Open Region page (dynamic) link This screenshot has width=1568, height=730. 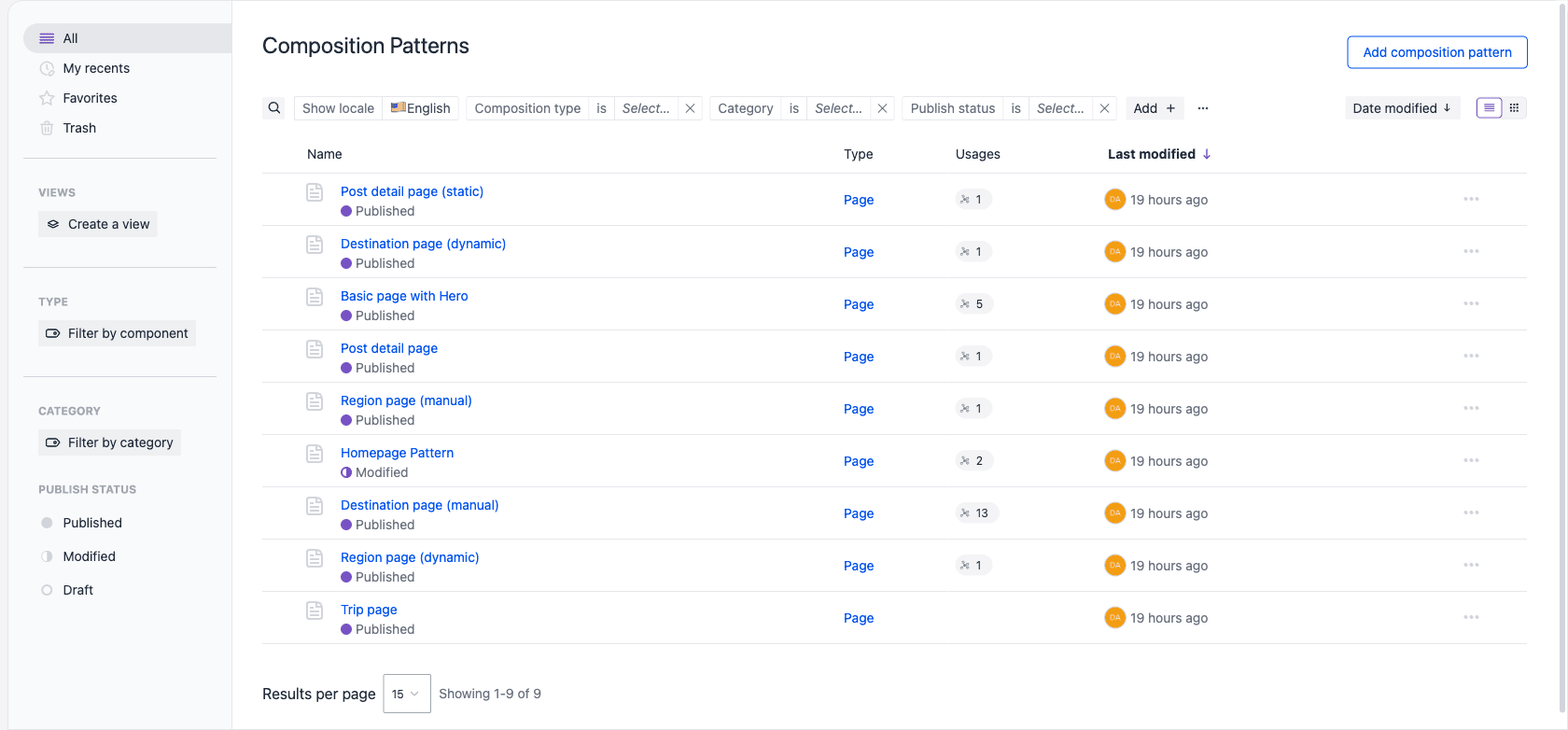click(x=410, y=557)
